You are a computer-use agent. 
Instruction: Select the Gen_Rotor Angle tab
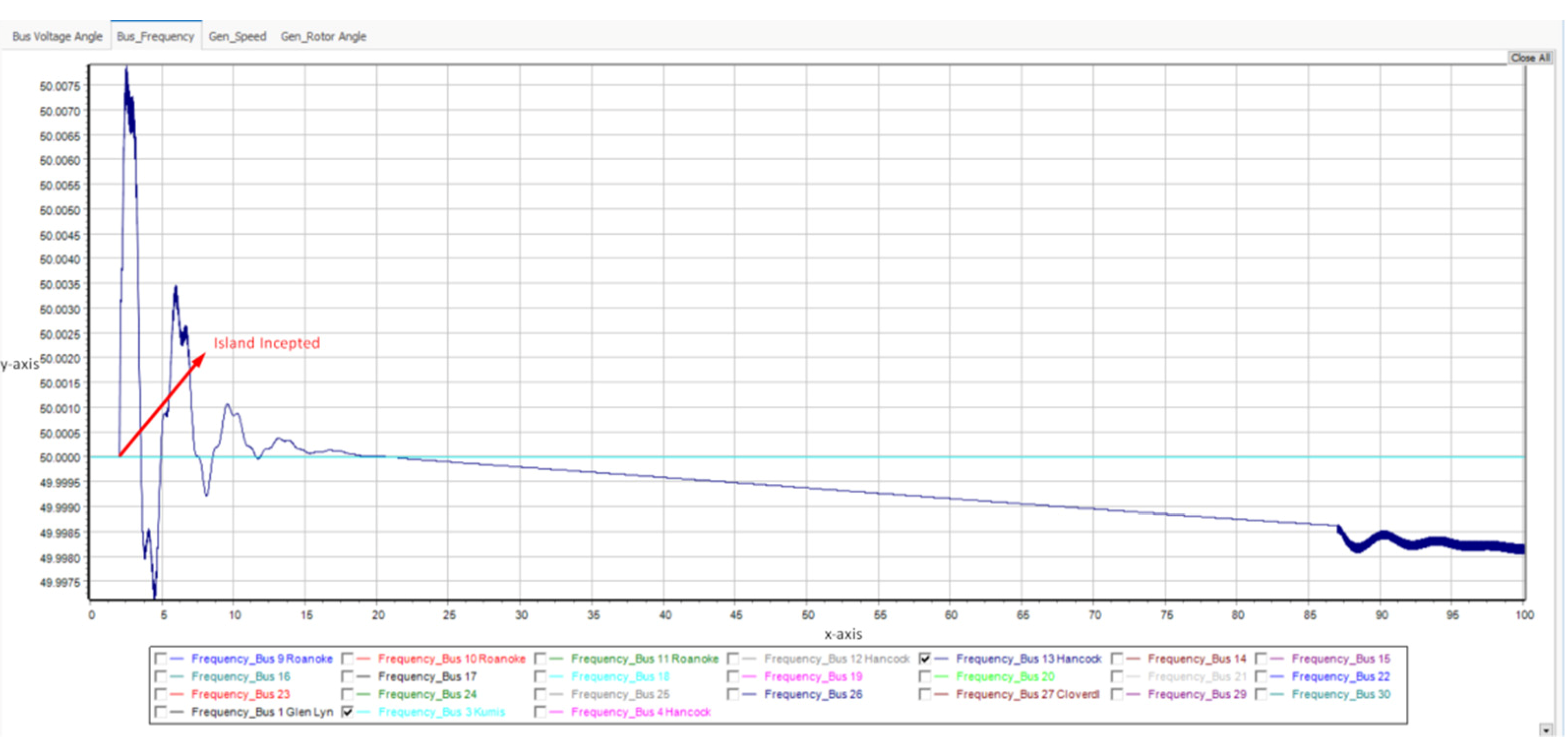tap(323, 36)
